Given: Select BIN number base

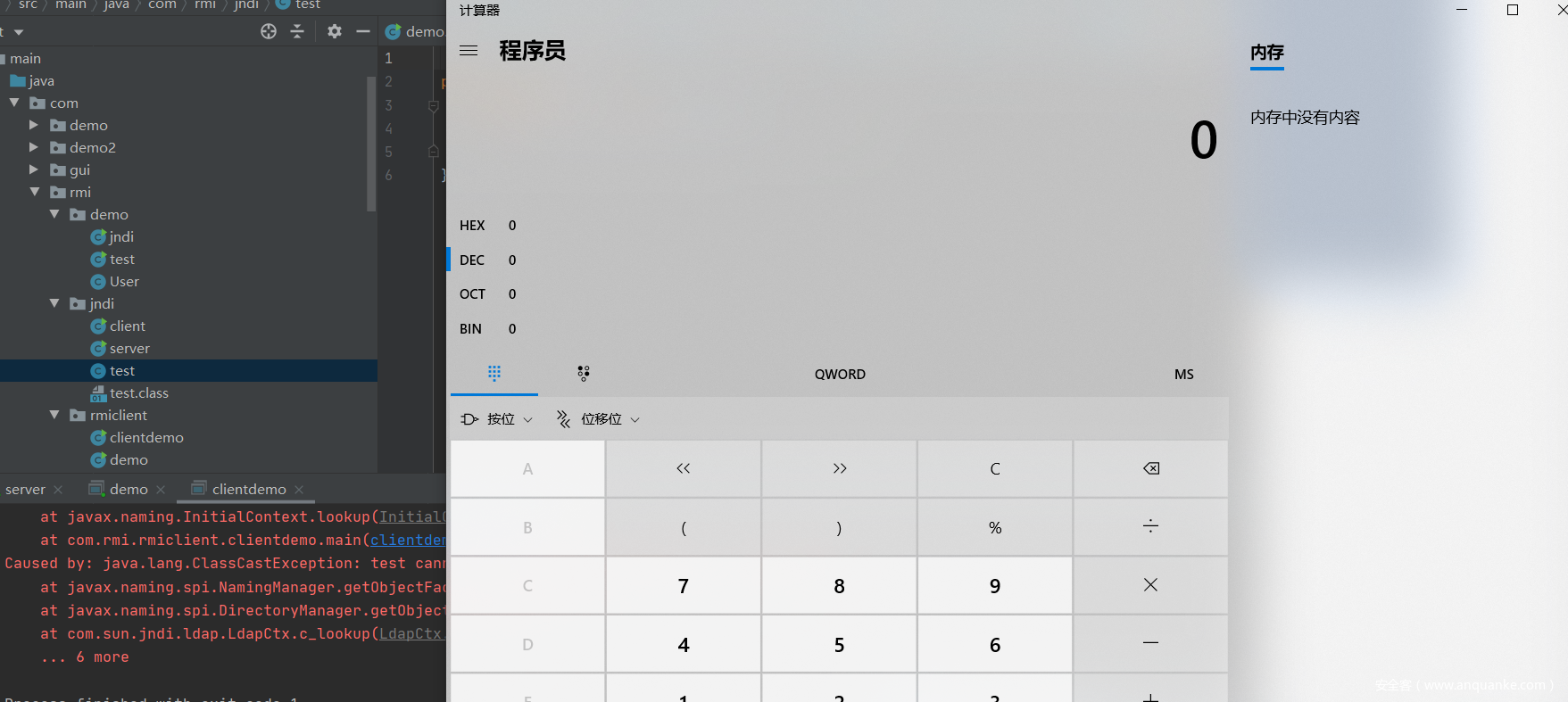Looking at the screenshot, I should click(488, 329).
